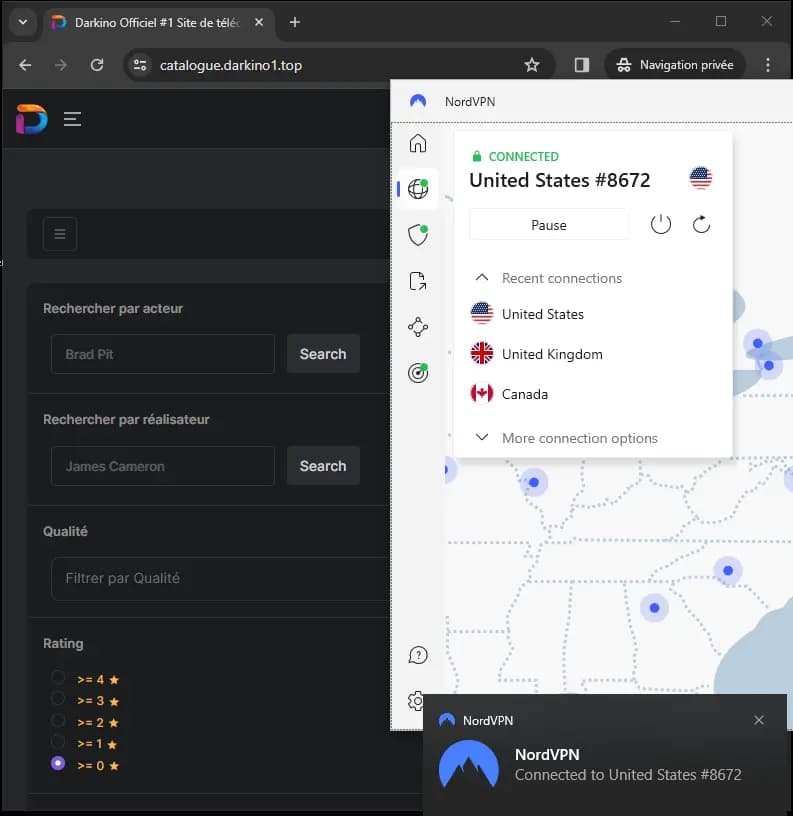Open the Meshnet nodes icon
This screenshot has height=816, width=793.
coord(418,327)
